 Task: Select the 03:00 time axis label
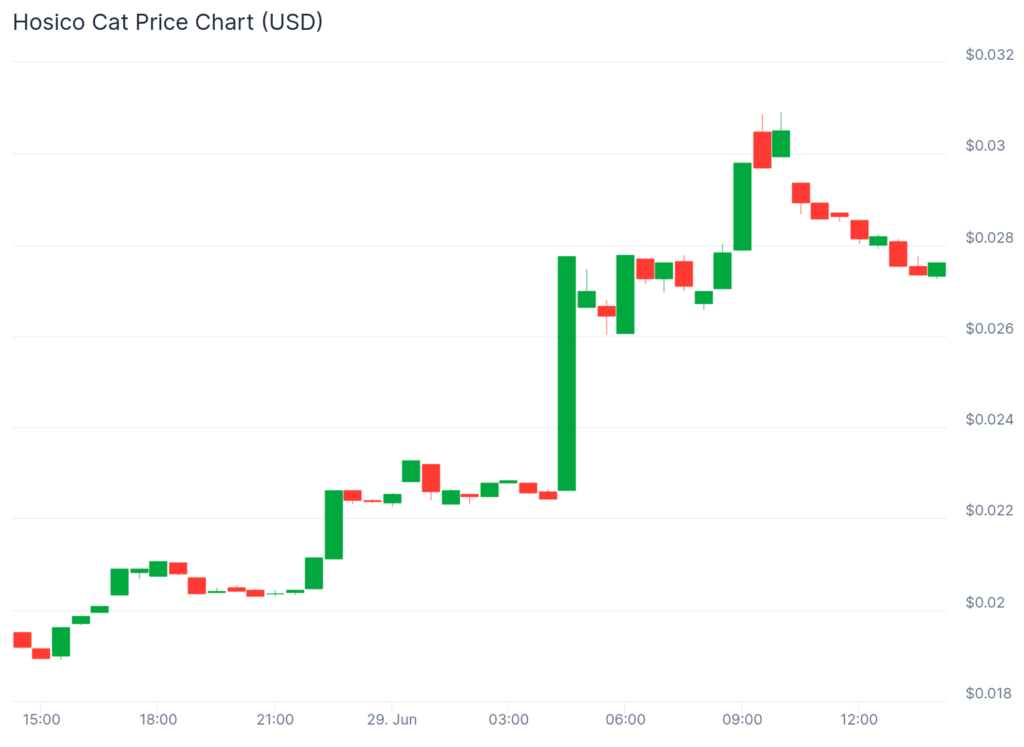(x=508, y=719)
